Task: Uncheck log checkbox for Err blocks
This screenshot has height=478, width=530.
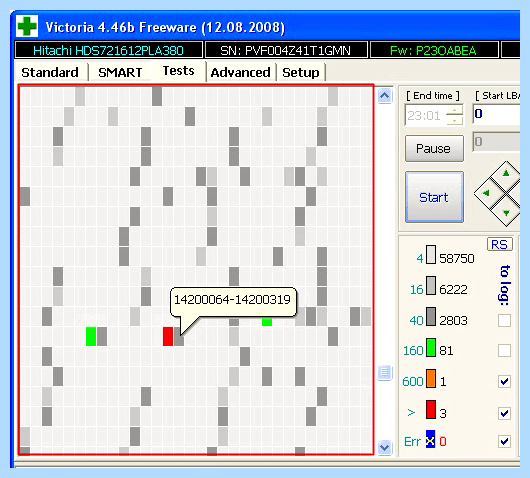Action: click(504, 441)
